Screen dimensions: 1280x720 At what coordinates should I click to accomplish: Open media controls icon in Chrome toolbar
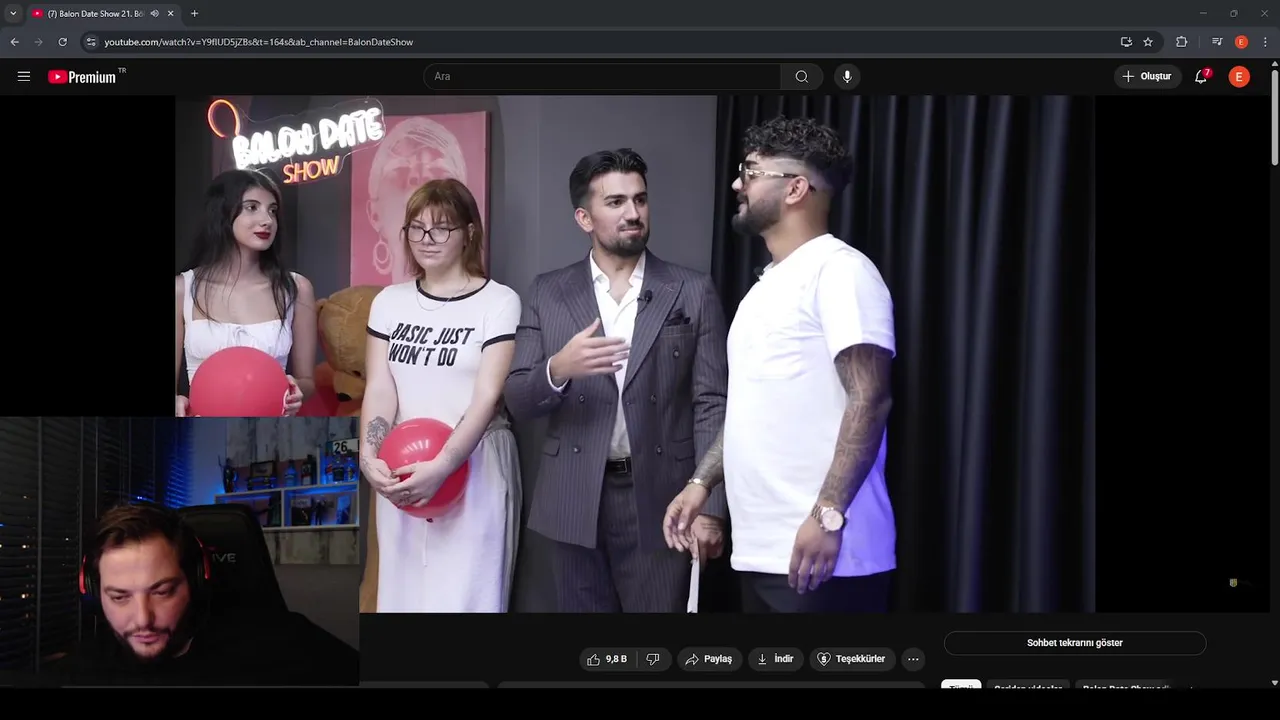(1217, 42)
